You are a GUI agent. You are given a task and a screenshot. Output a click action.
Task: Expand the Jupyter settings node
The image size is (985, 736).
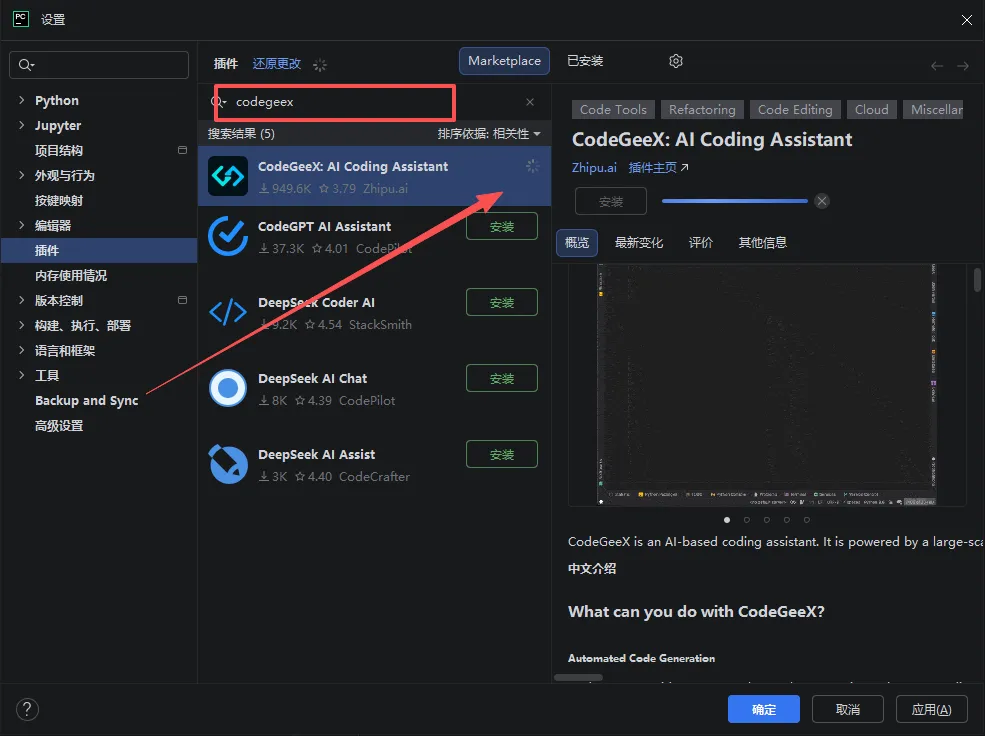point(22,125)
